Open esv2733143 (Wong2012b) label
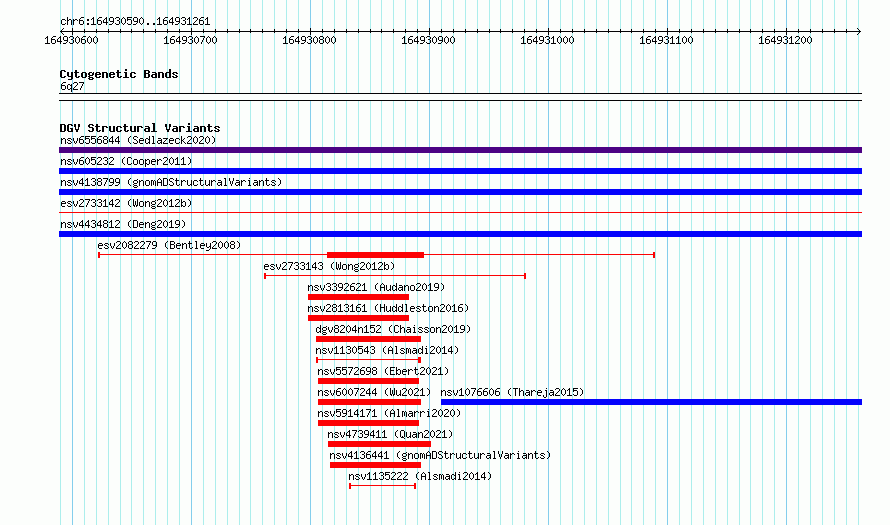 [x=329, y=266]
